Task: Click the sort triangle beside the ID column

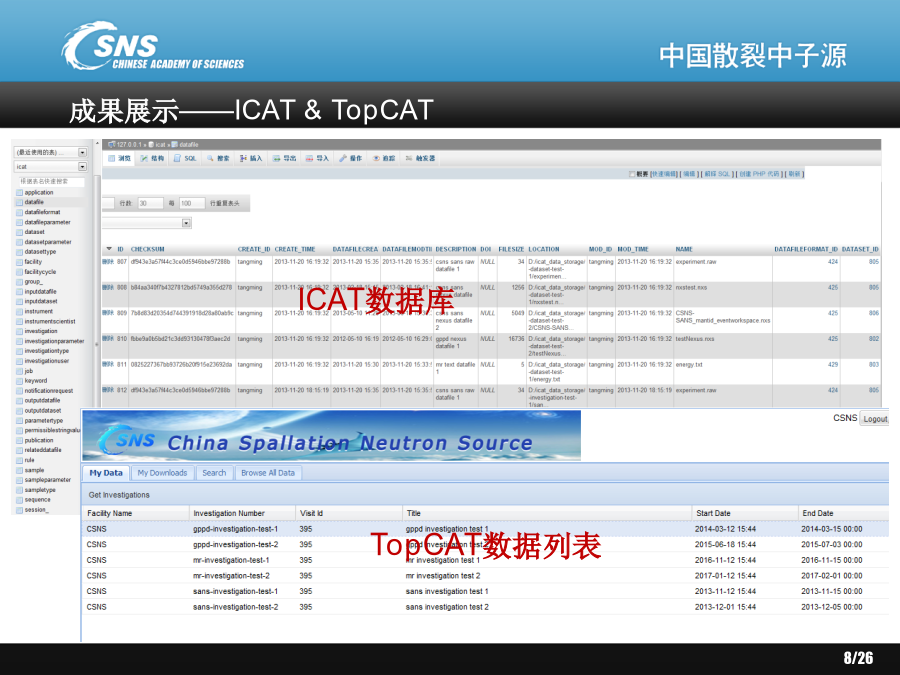Action: (x=109, y=249)
